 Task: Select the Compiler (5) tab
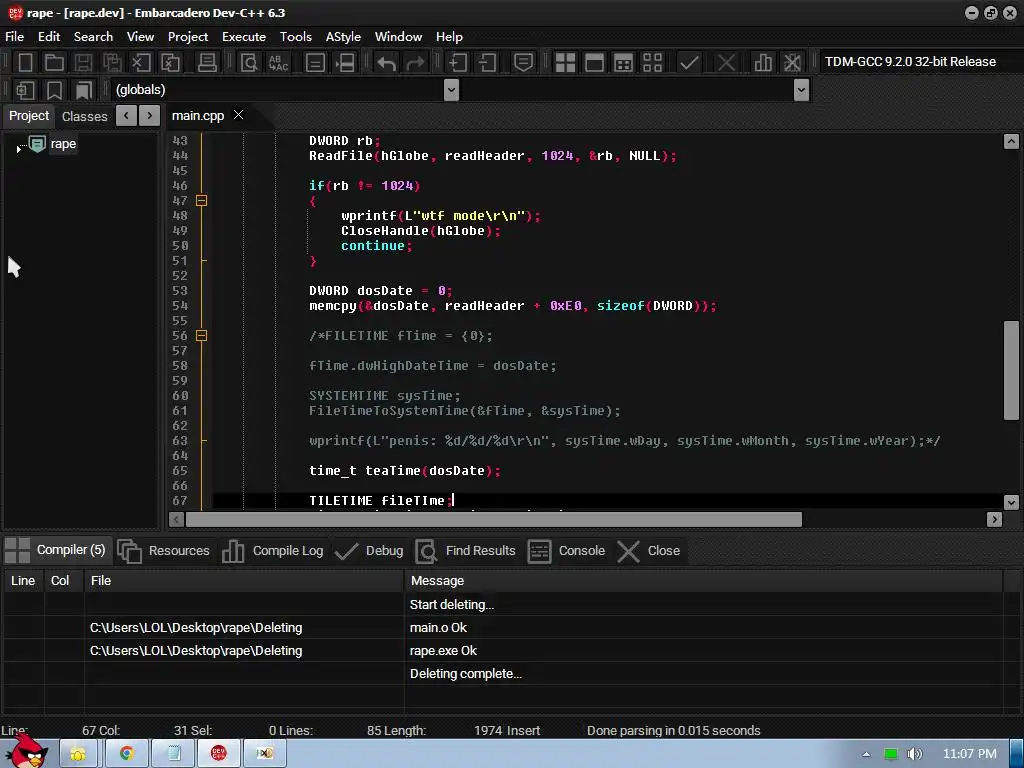56,550
